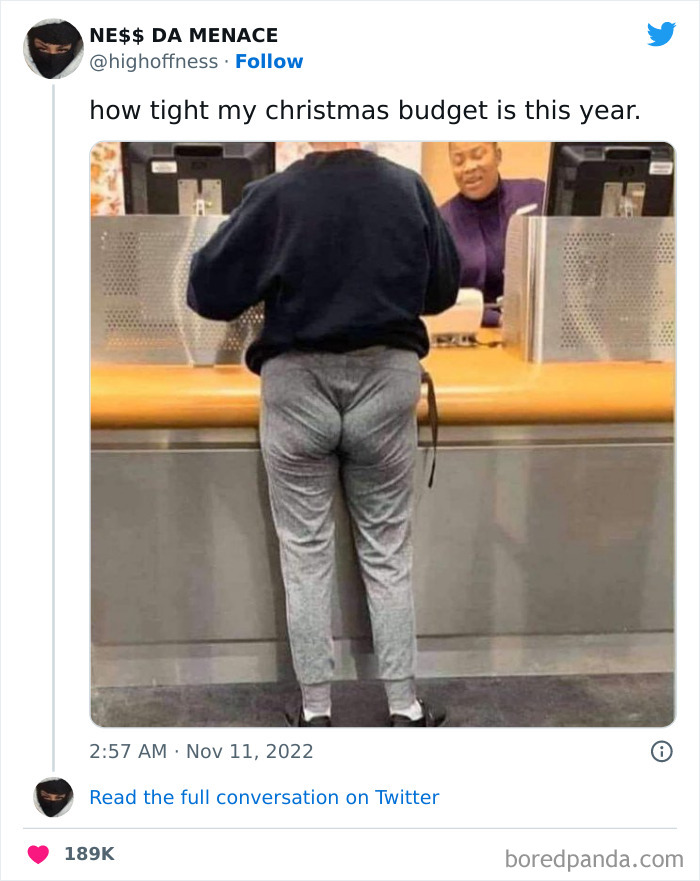Image resolution: width=700 pixels, height=881 pixels.
Task: Click the small avatar beside the conversation link
Action: click(x=53, y=798)
